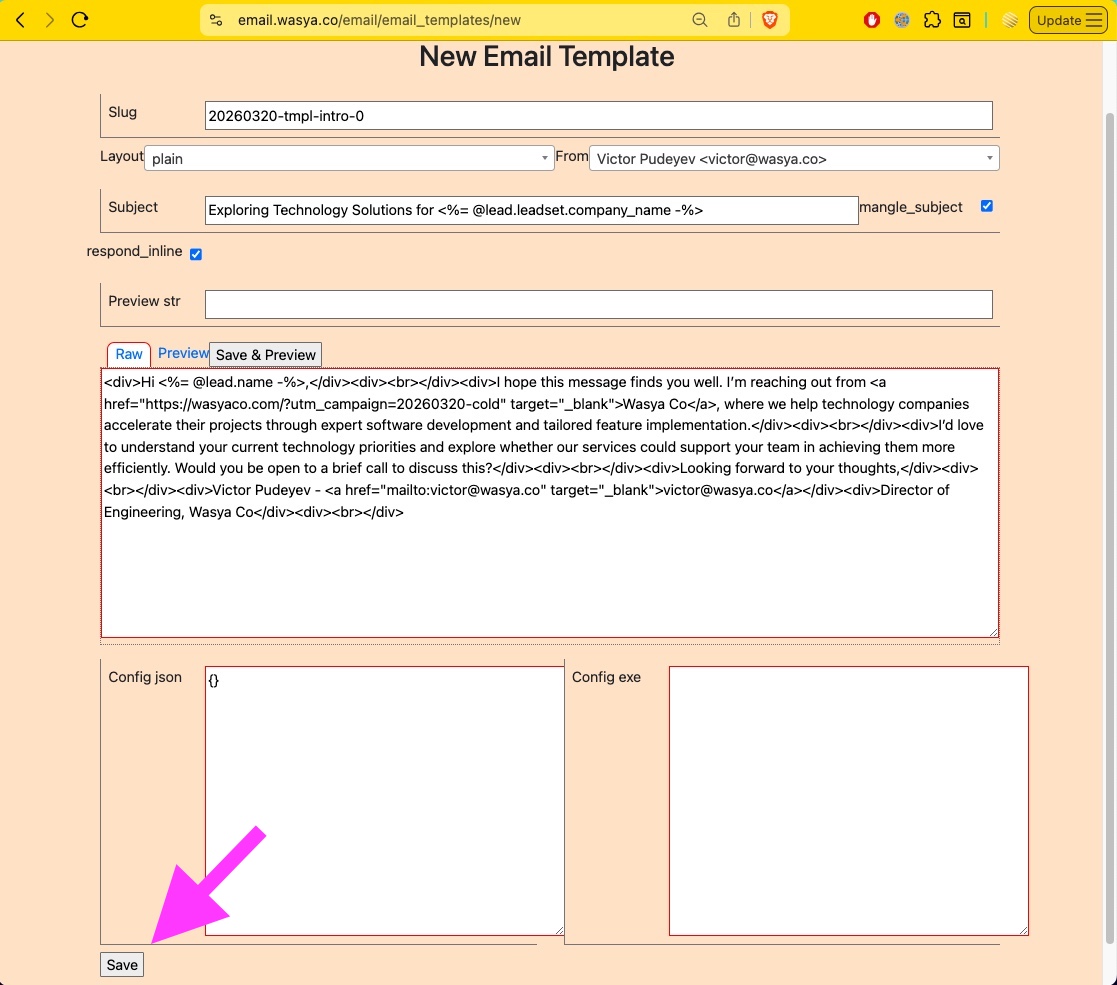Switch to the Preview tab
Viewport: 1117px width, 985px height.
point(183,353)
